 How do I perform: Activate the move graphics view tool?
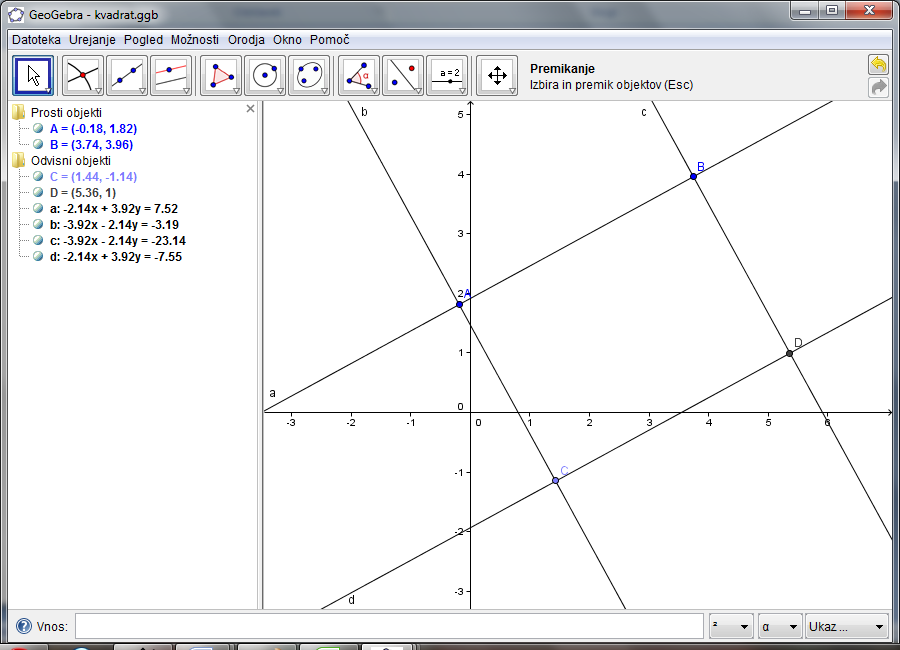click(497, 75)
